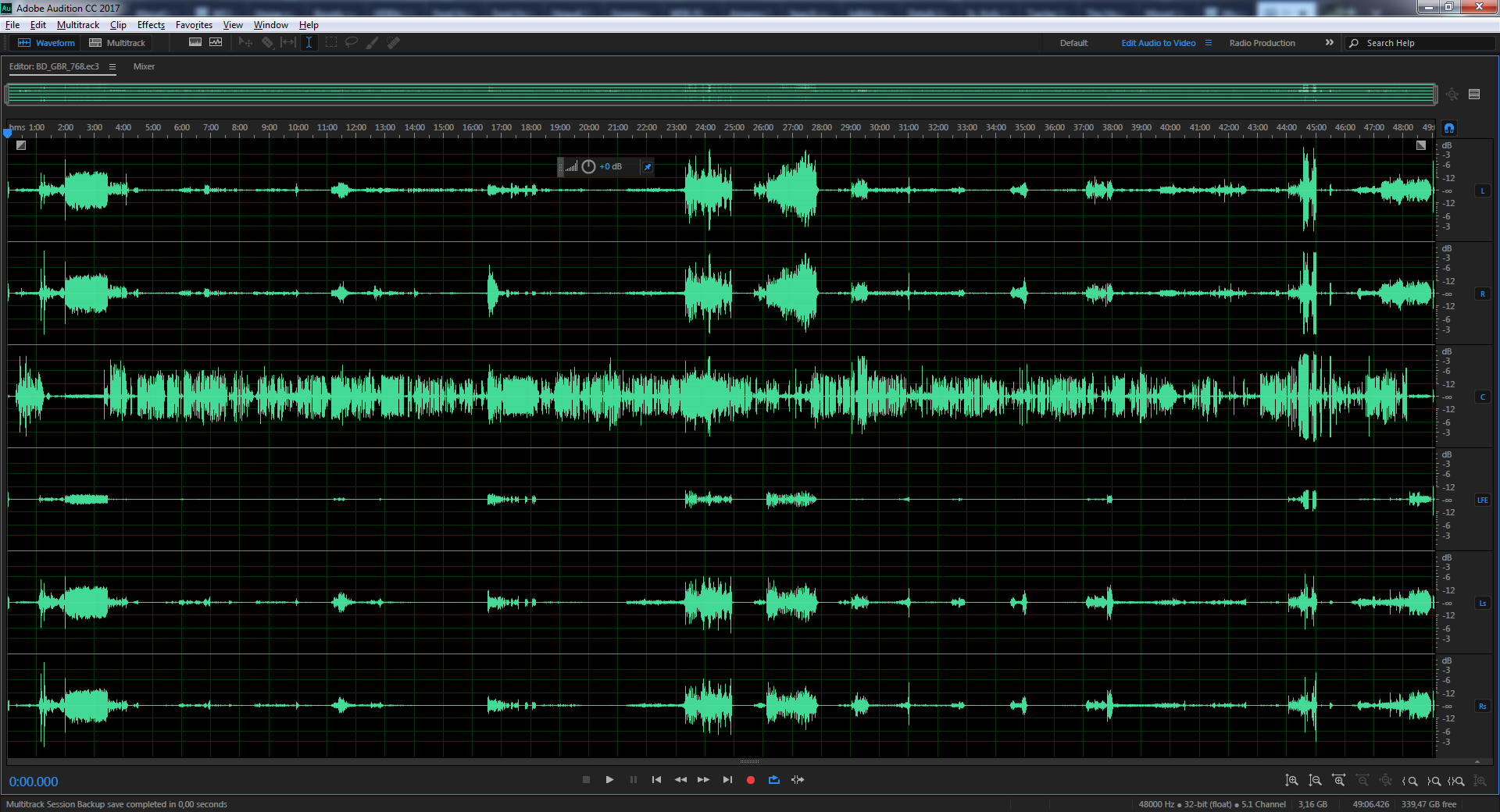Image resolution: width=1500 pixels, height=812 pixels.
Task: Open the Effects menu
Action: pyautogui.click(x=151, y=25)
